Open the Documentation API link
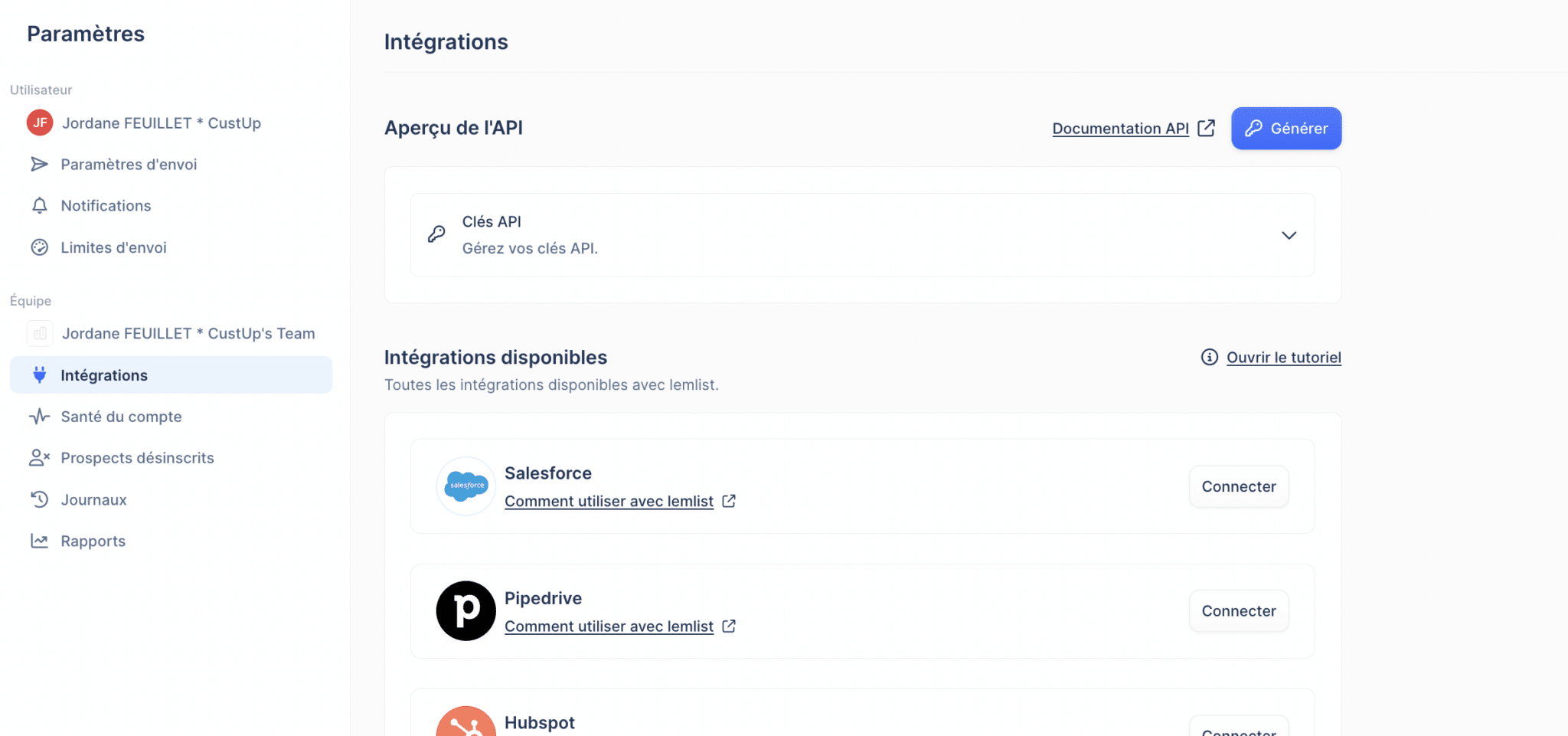This screenshot has height=736, width=1568. 1120,129
